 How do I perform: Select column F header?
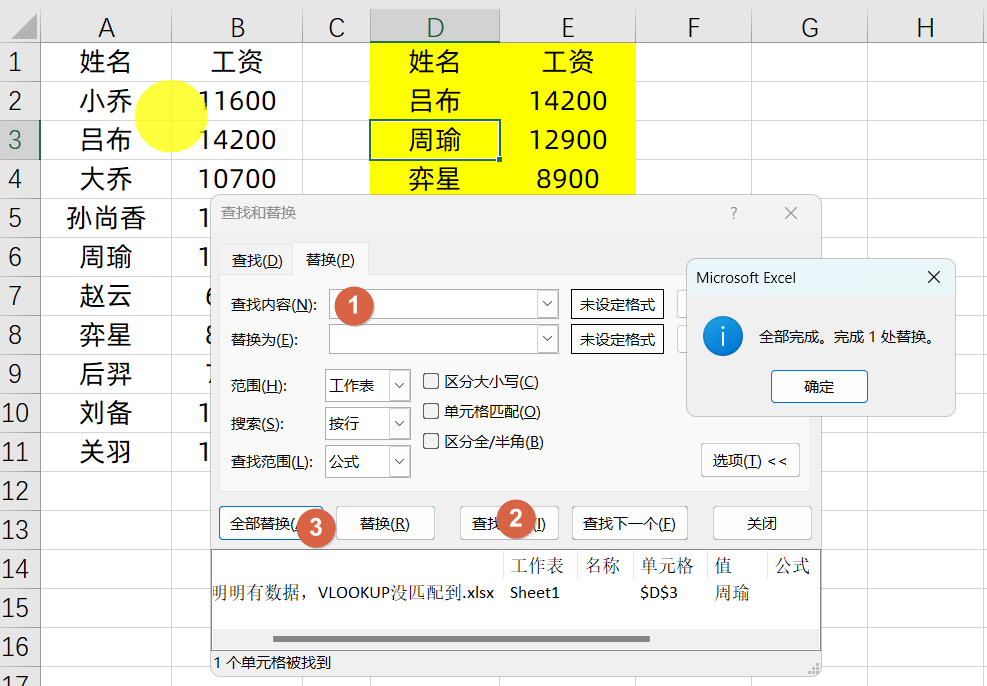693,27
